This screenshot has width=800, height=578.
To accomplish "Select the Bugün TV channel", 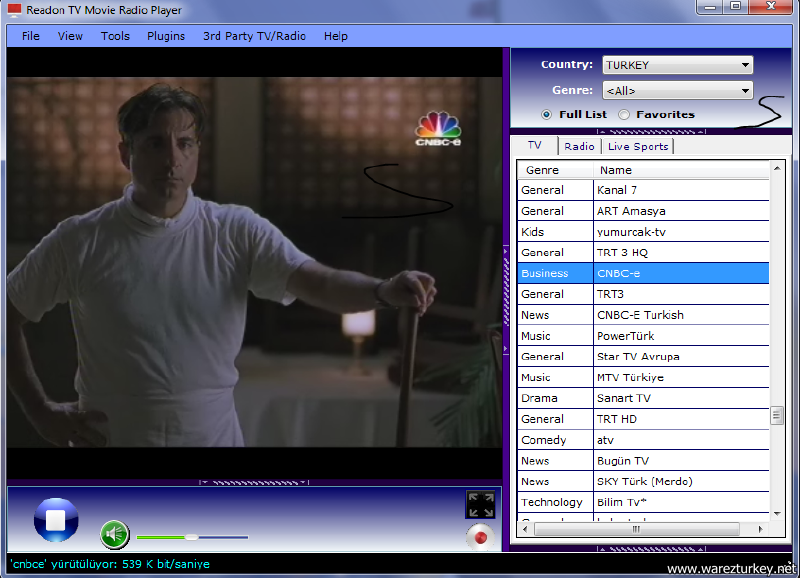I will 643,461.
